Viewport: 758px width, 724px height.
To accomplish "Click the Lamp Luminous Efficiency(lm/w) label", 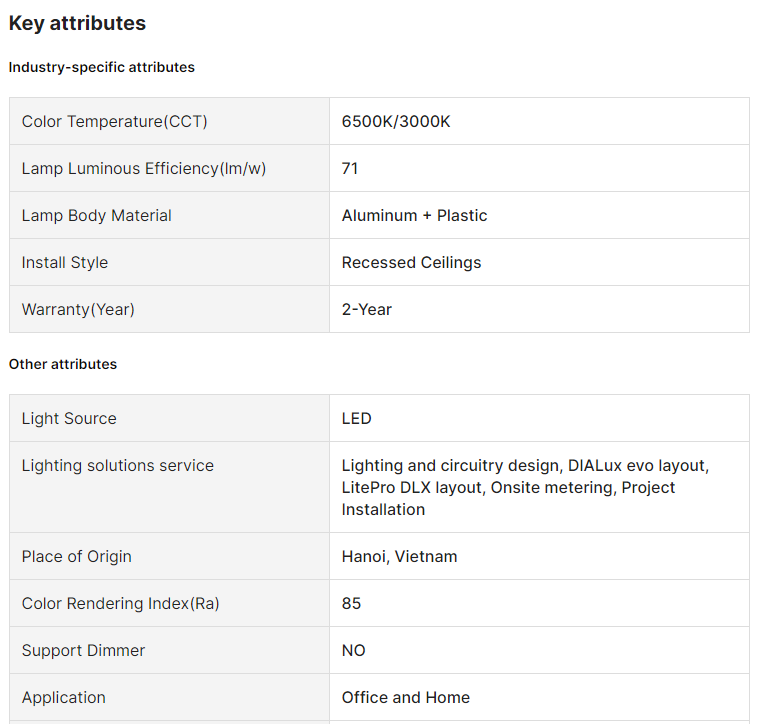I will (x=144, y=168).
